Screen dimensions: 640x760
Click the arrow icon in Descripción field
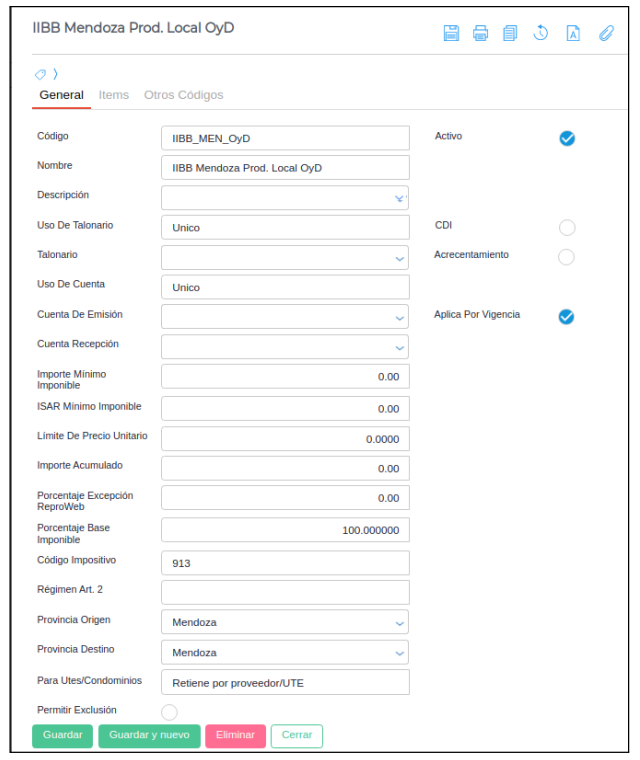click(399, 198)
